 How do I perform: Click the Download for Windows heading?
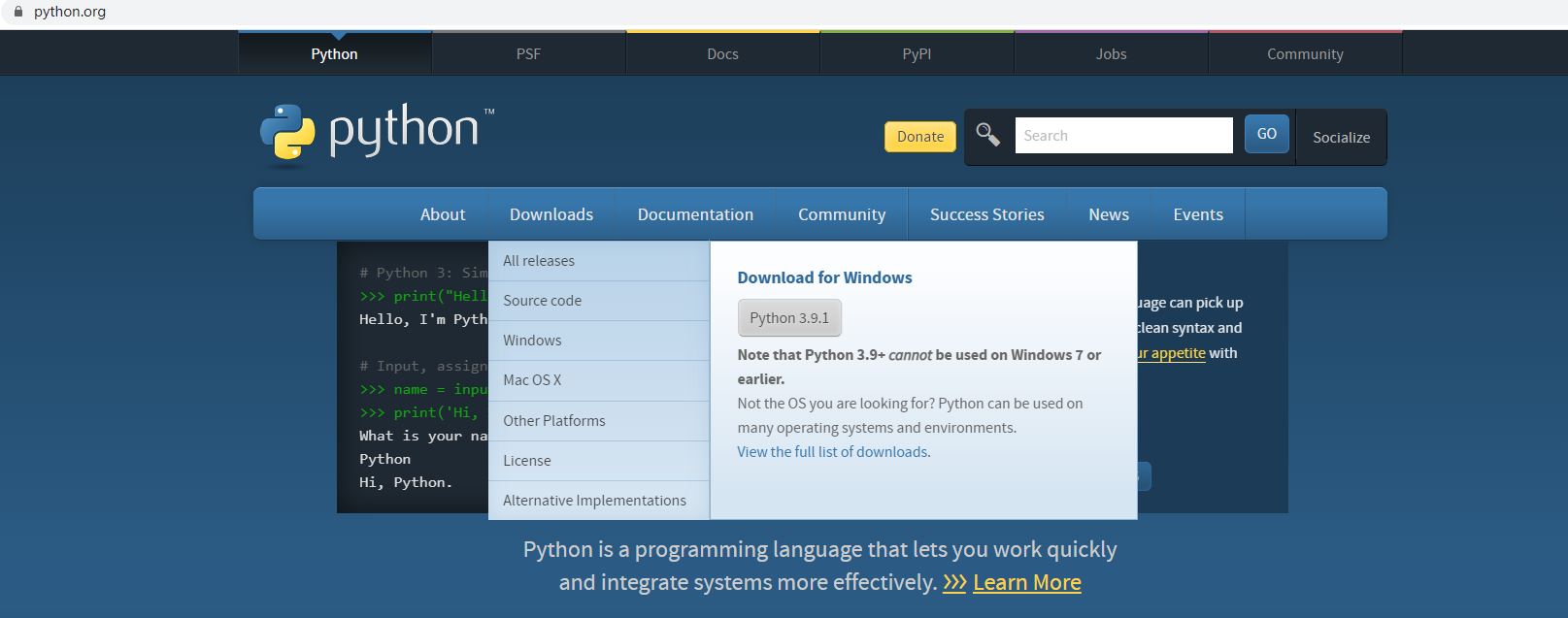click(824, 277)
